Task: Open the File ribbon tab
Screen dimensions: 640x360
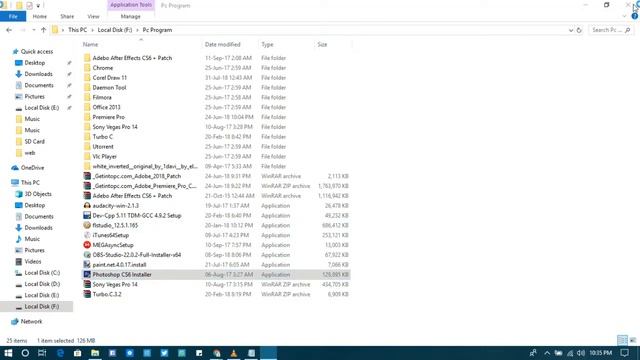Action: (13, 16)
